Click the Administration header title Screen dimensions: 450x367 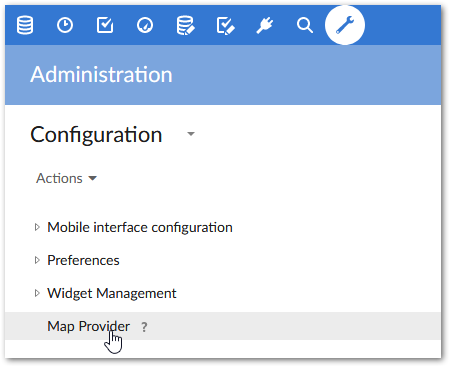point(101,74)
